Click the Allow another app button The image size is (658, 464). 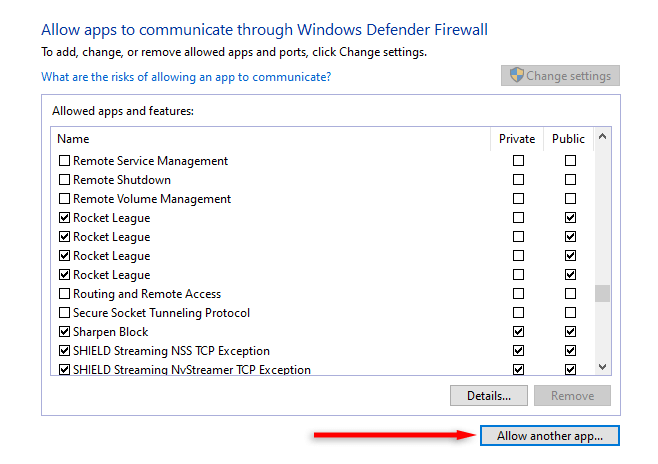[550, 436]
